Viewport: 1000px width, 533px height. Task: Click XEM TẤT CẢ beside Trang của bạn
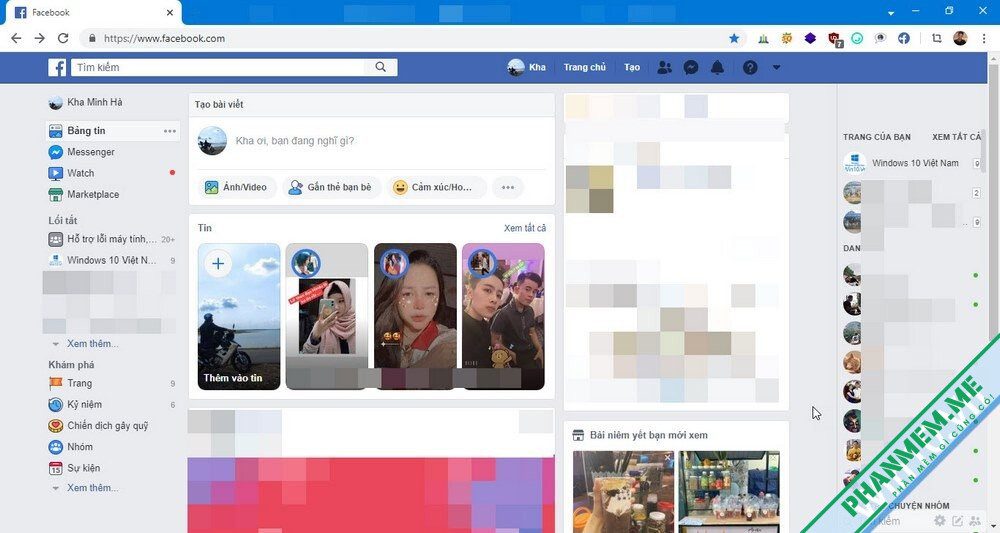pos(957,137)
